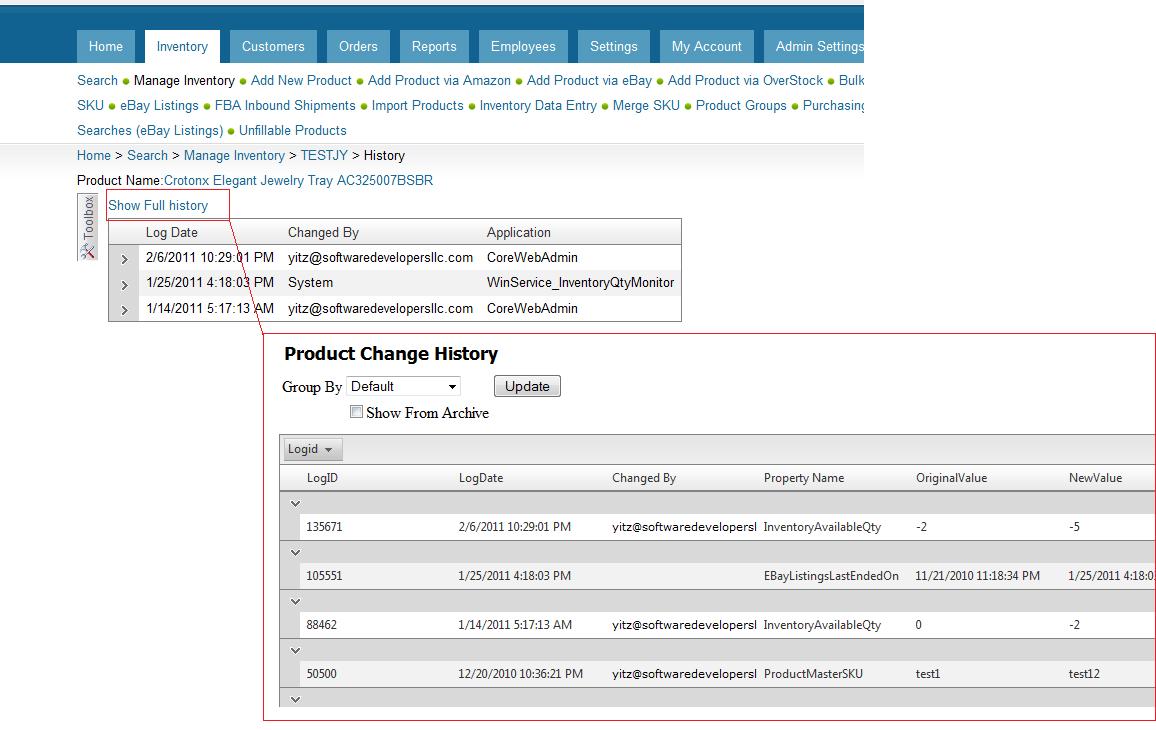Viewport: 1156px width, 730px height.
Task: Open Add Product via Amazon link
Action: click(x=439, y=80)
